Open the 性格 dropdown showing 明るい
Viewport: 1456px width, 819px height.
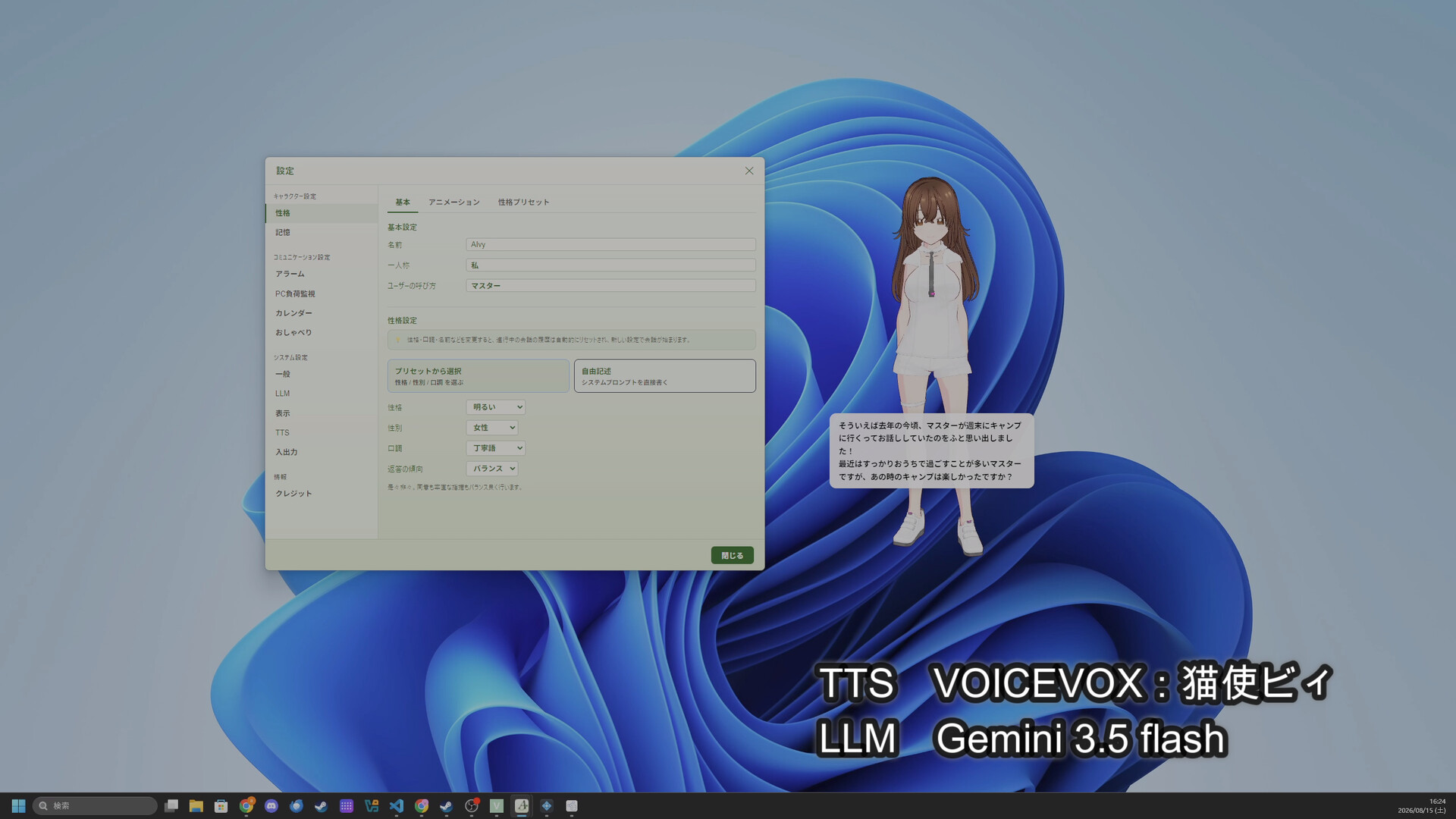pyautogui.click(x=495, y=407)
